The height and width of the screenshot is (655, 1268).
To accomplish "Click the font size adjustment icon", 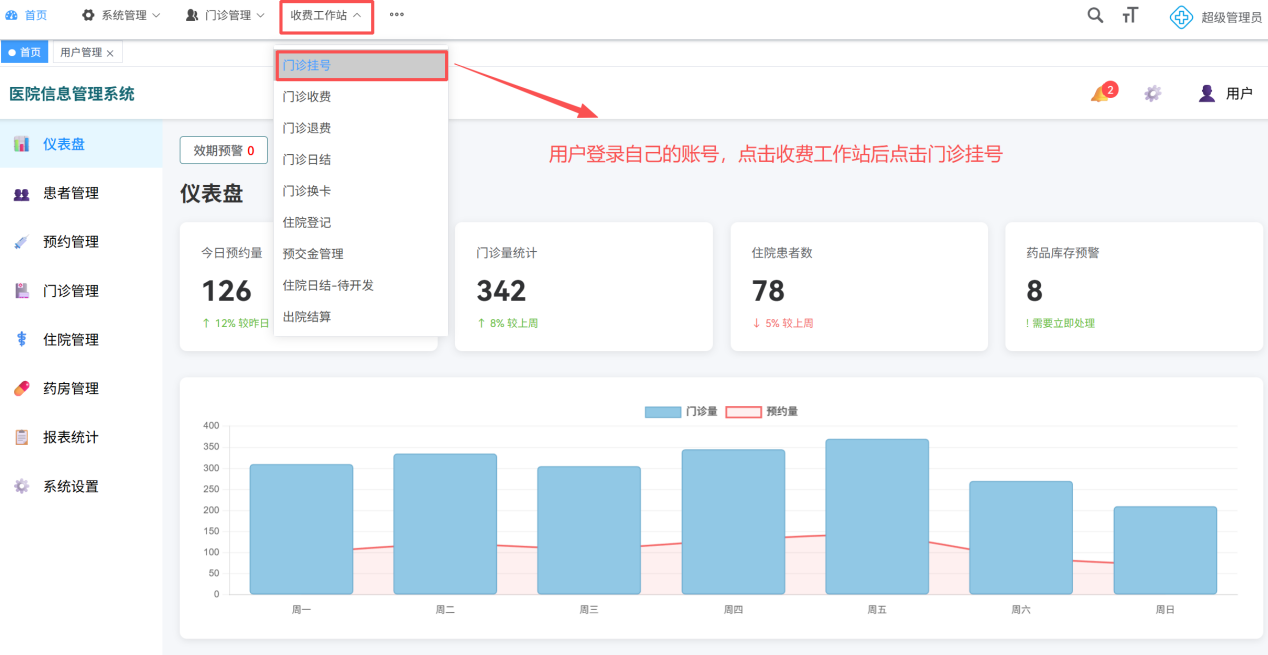I will (x=1130, y=15).
